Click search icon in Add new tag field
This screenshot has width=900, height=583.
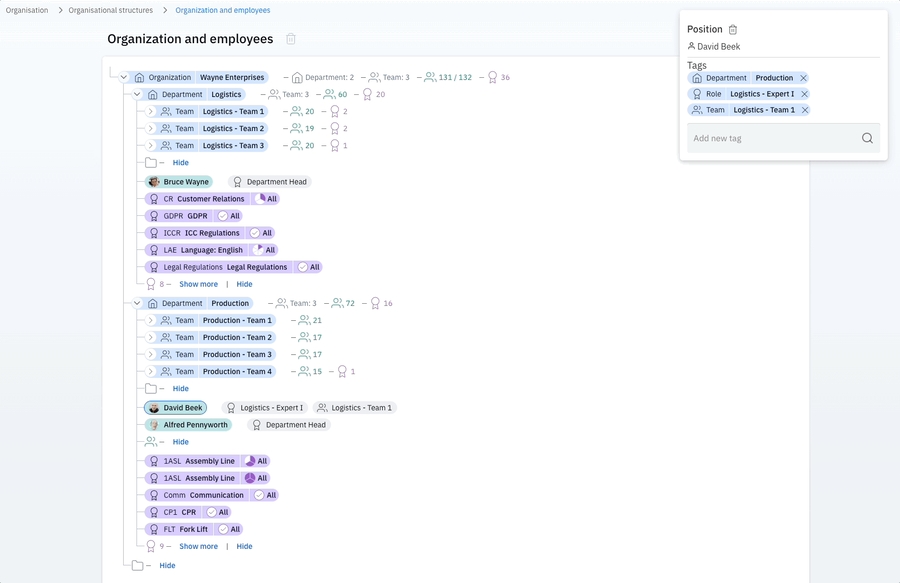[x=867, y=139]
